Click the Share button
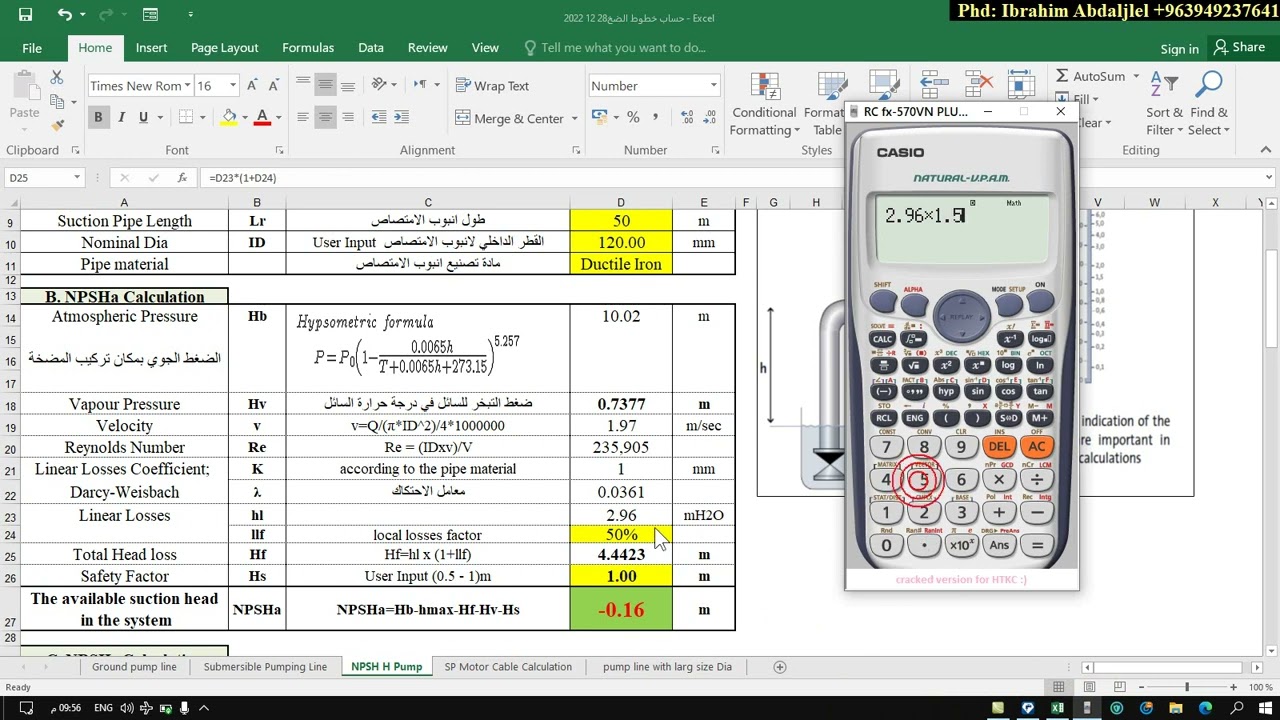 [x=1240, y=48]
